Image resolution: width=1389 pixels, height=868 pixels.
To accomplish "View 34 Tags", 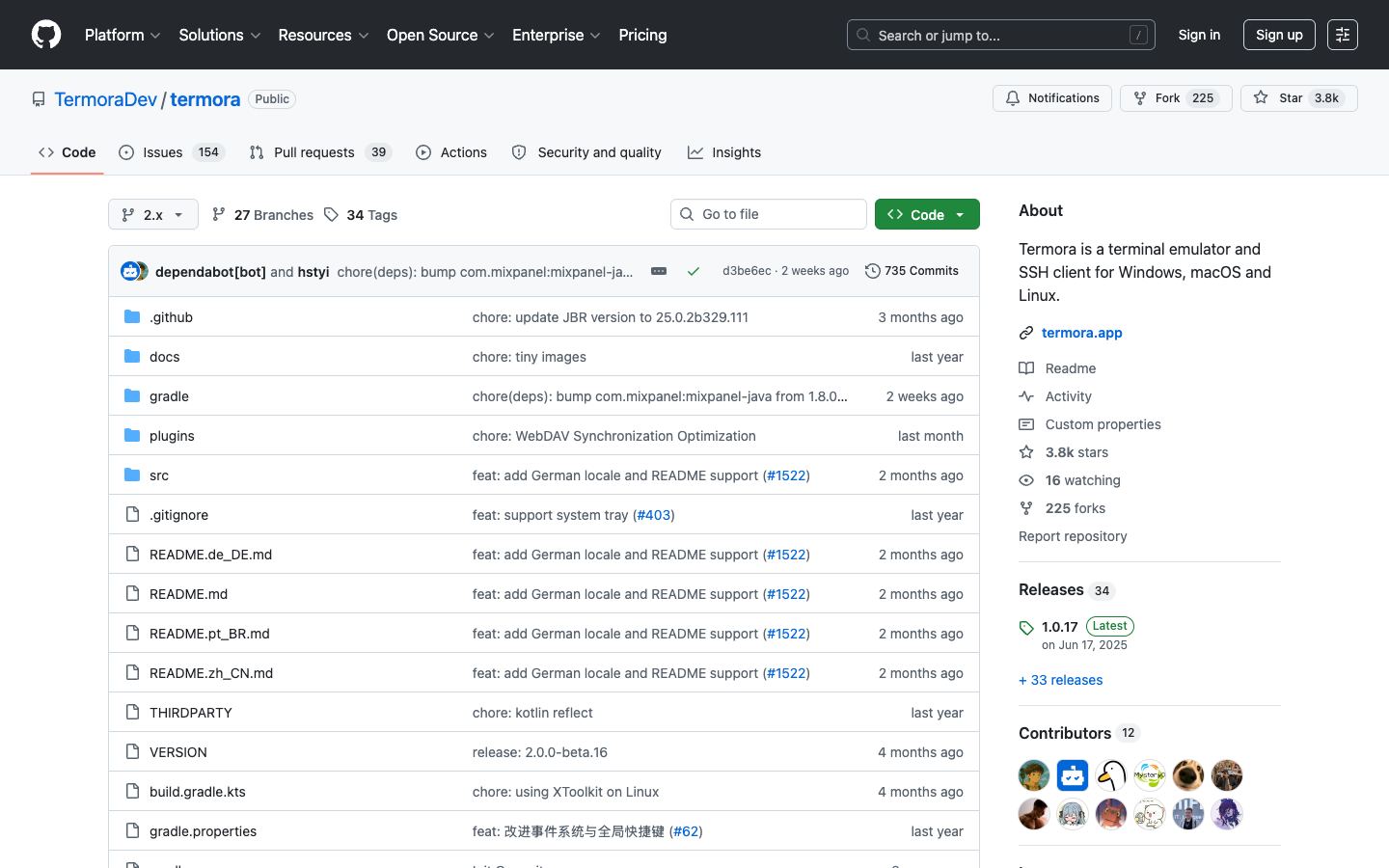I will 361,214.
